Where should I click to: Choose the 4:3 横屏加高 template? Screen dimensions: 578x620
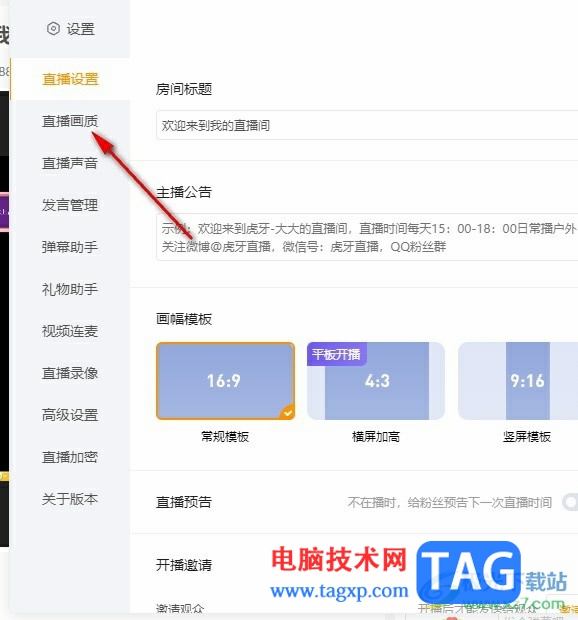tap(376, 381)
